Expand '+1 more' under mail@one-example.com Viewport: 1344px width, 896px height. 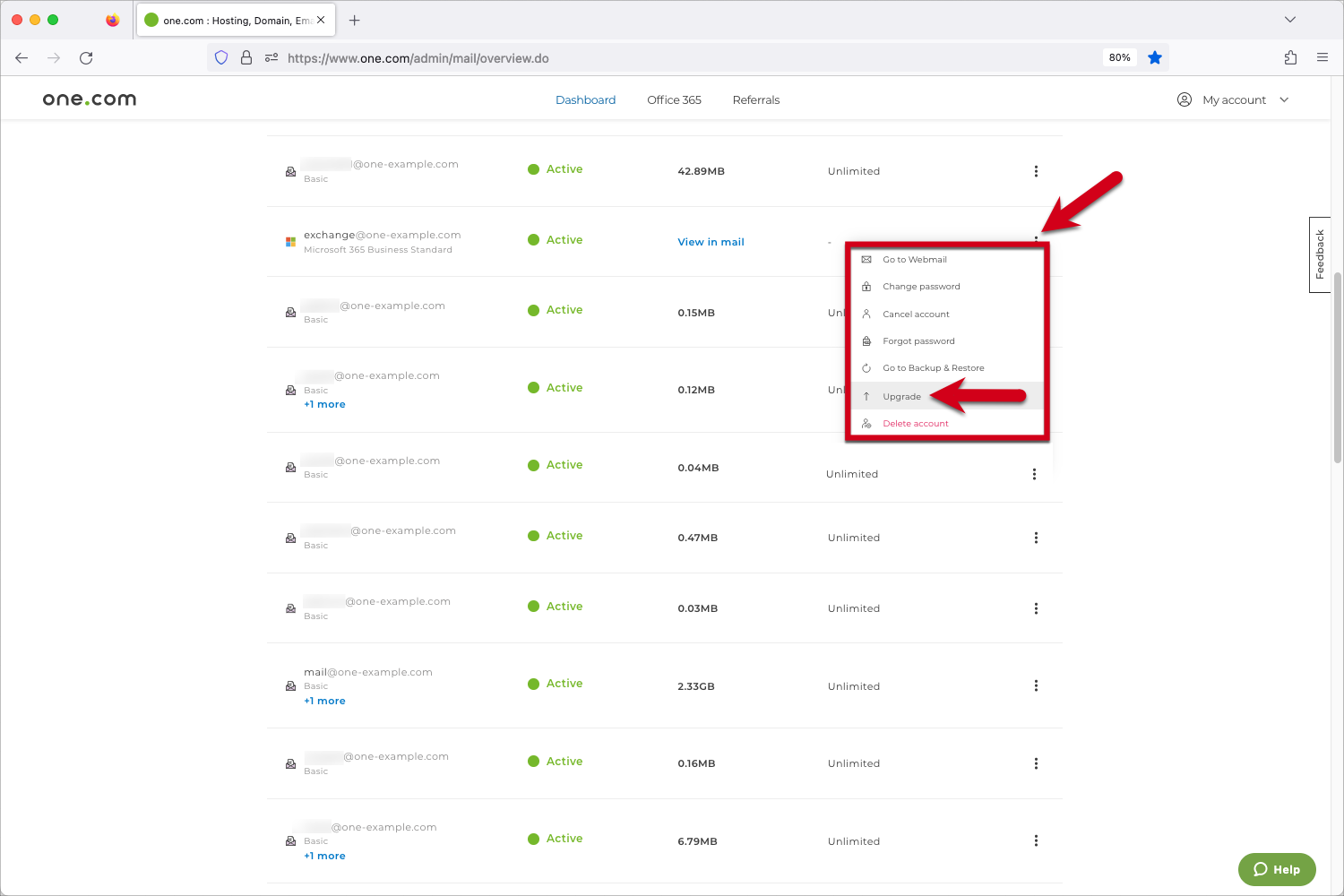point(324,702)
